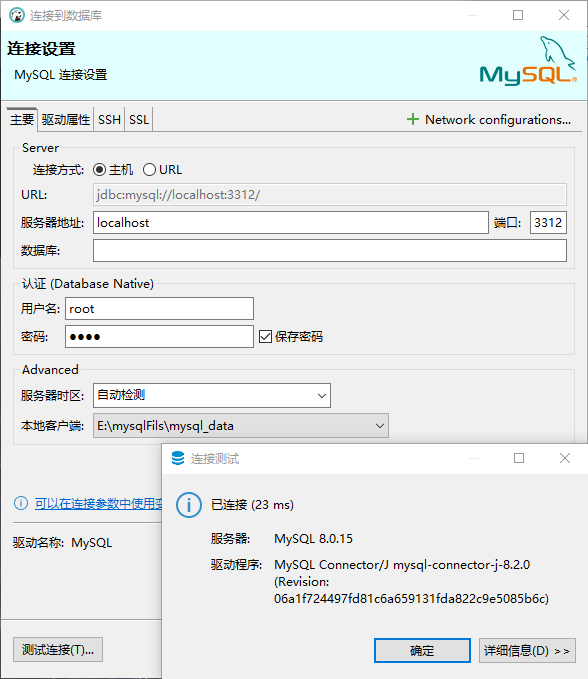Open the SSL tab
Screen dimensions: 588x679
(x=139, y=120)
